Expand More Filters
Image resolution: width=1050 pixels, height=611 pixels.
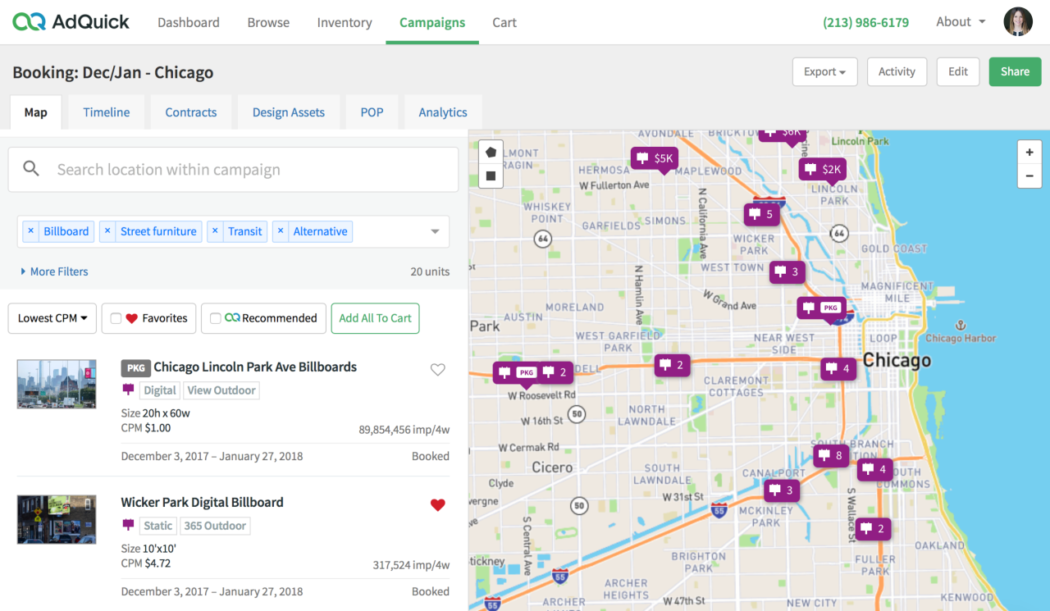(54, 271)
